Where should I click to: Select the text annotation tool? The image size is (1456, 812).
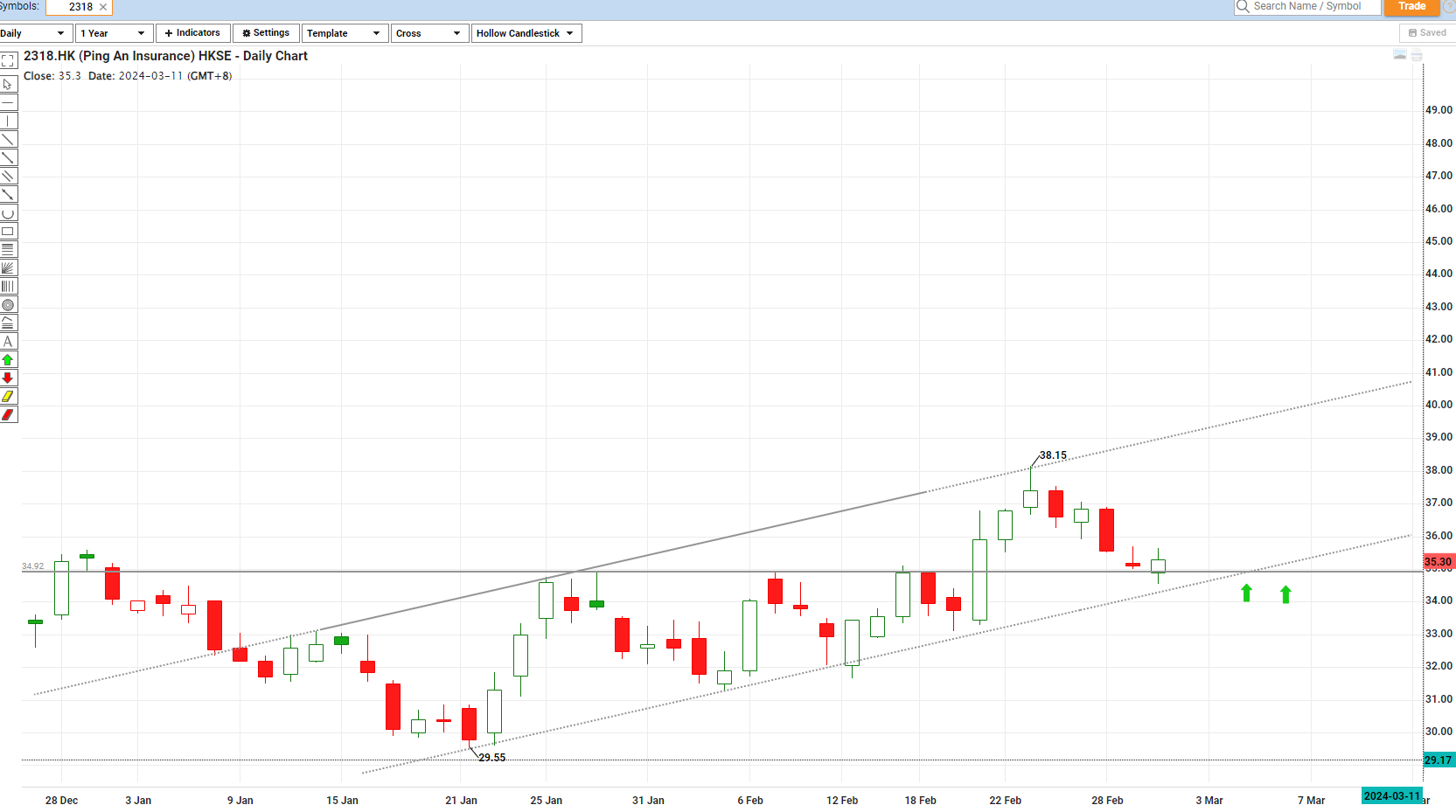click(x=9, y=341)
